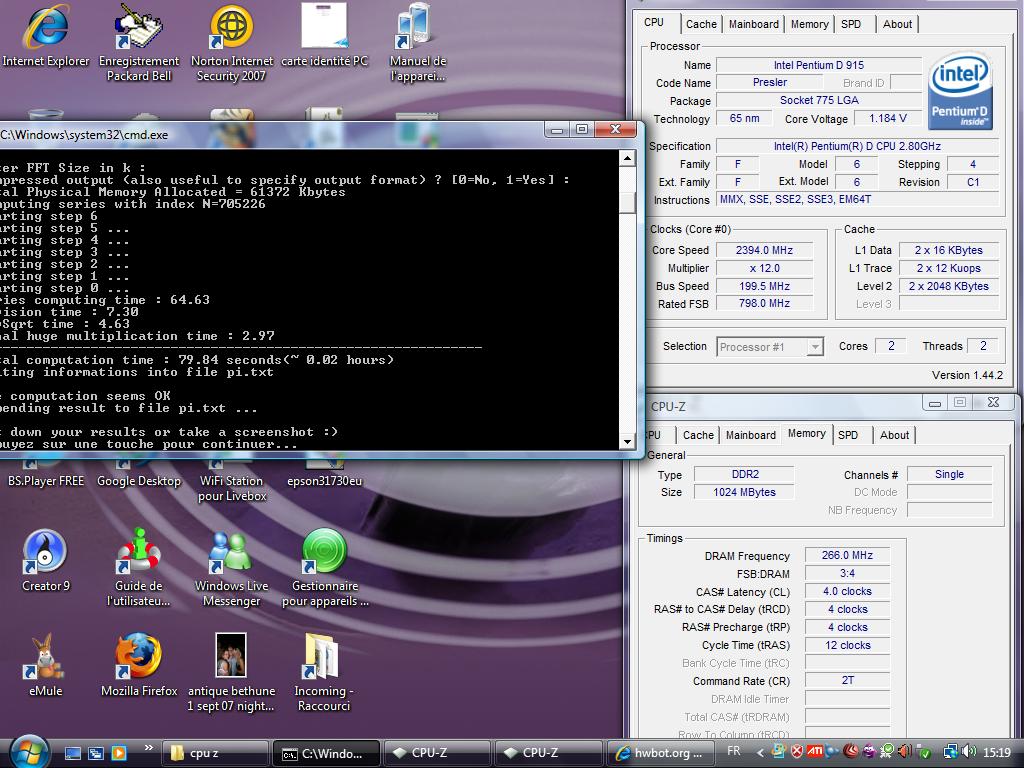
Task: Click the red X security tray icon
Action: pos(797,752)
